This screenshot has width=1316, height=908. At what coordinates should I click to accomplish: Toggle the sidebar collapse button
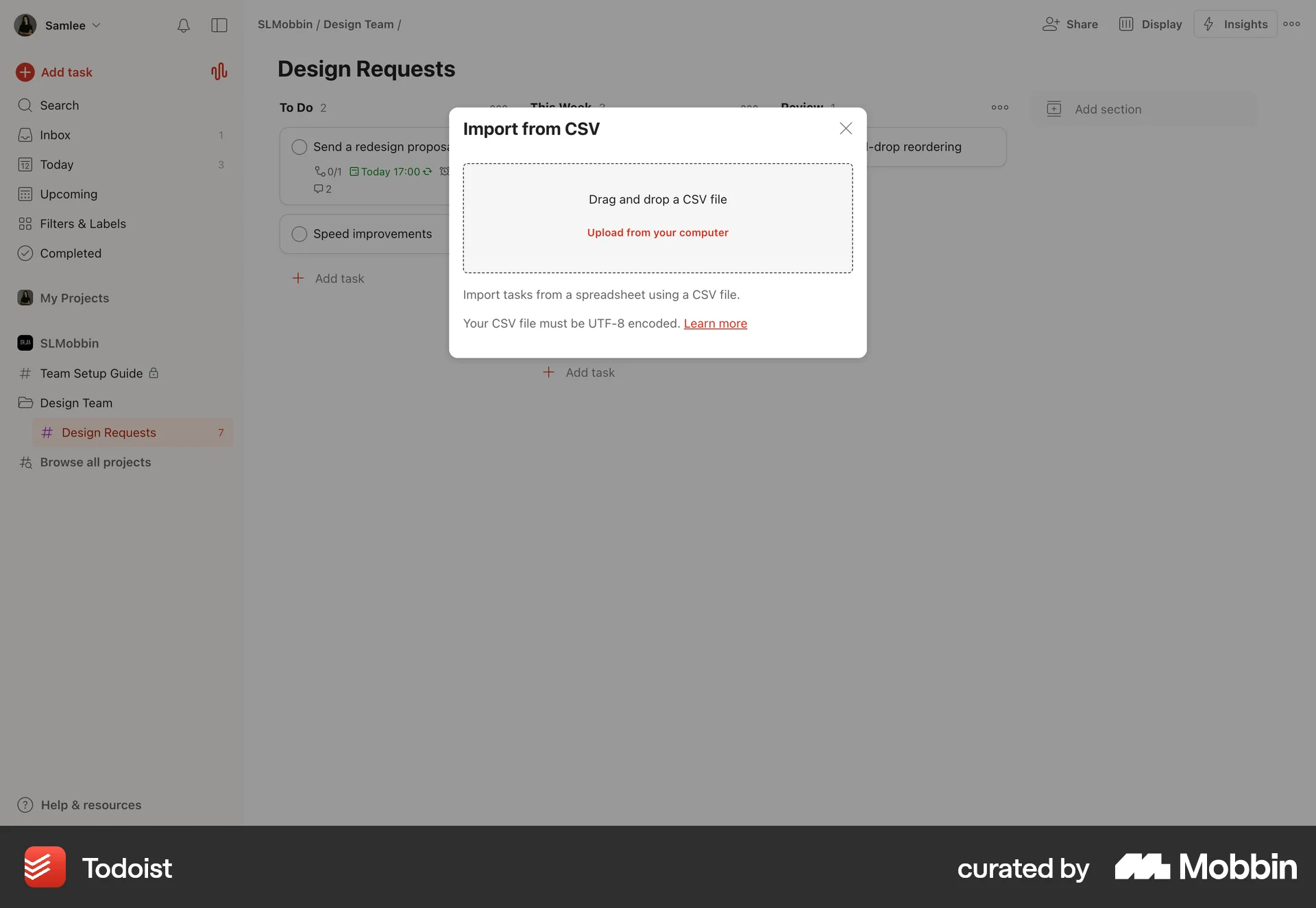pyautogui.click(x=219, y=25)
